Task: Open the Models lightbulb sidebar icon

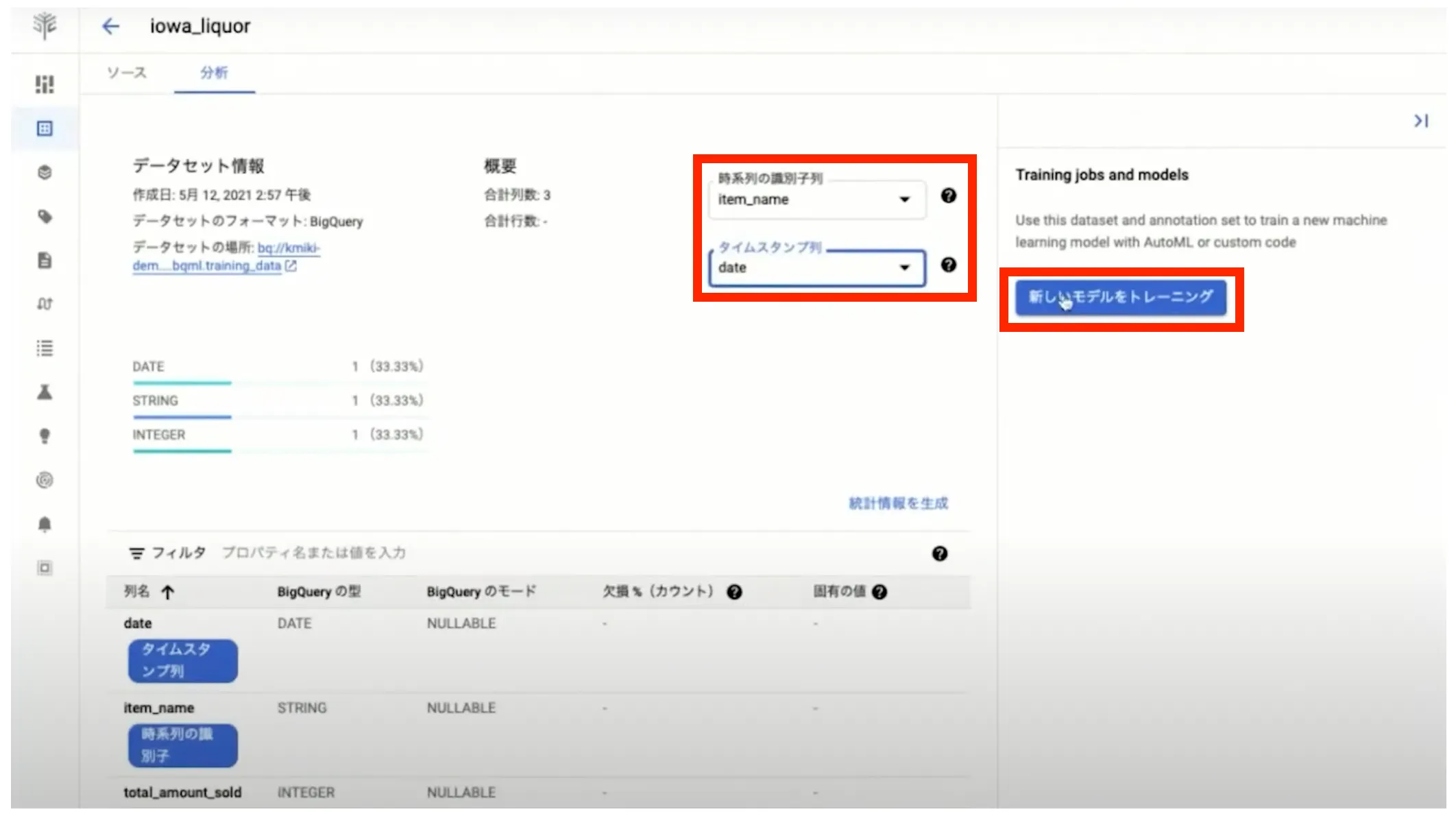Action: coord(45,436)
